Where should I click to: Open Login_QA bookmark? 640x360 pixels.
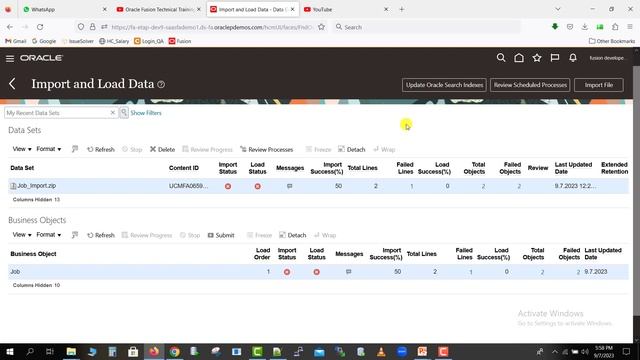[x=149, y=41]
